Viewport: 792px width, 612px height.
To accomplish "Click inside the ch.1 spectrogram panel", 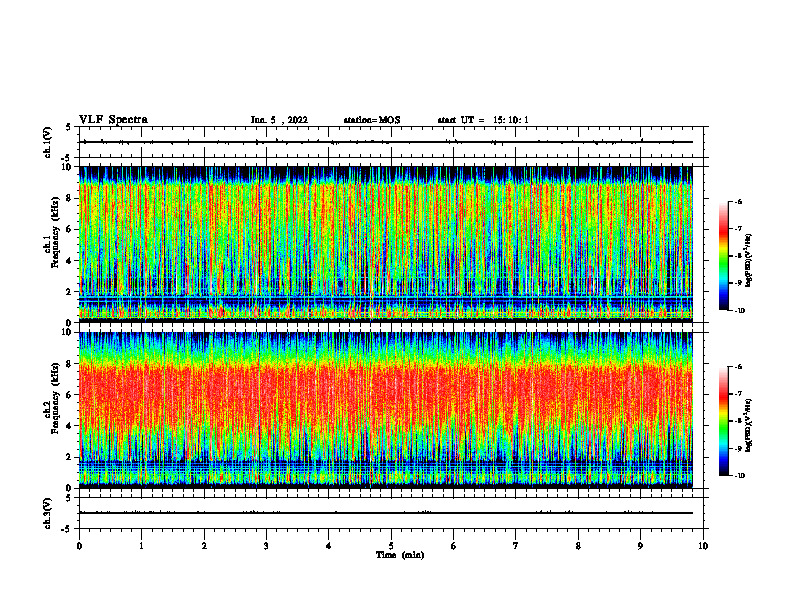I will 386,244.
